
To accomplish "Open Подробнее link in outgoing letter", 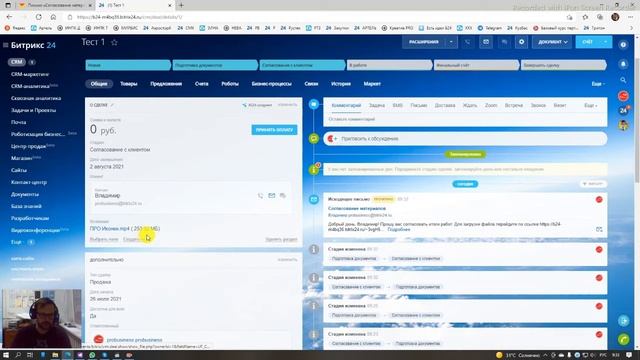I will [x=398, y=230].
